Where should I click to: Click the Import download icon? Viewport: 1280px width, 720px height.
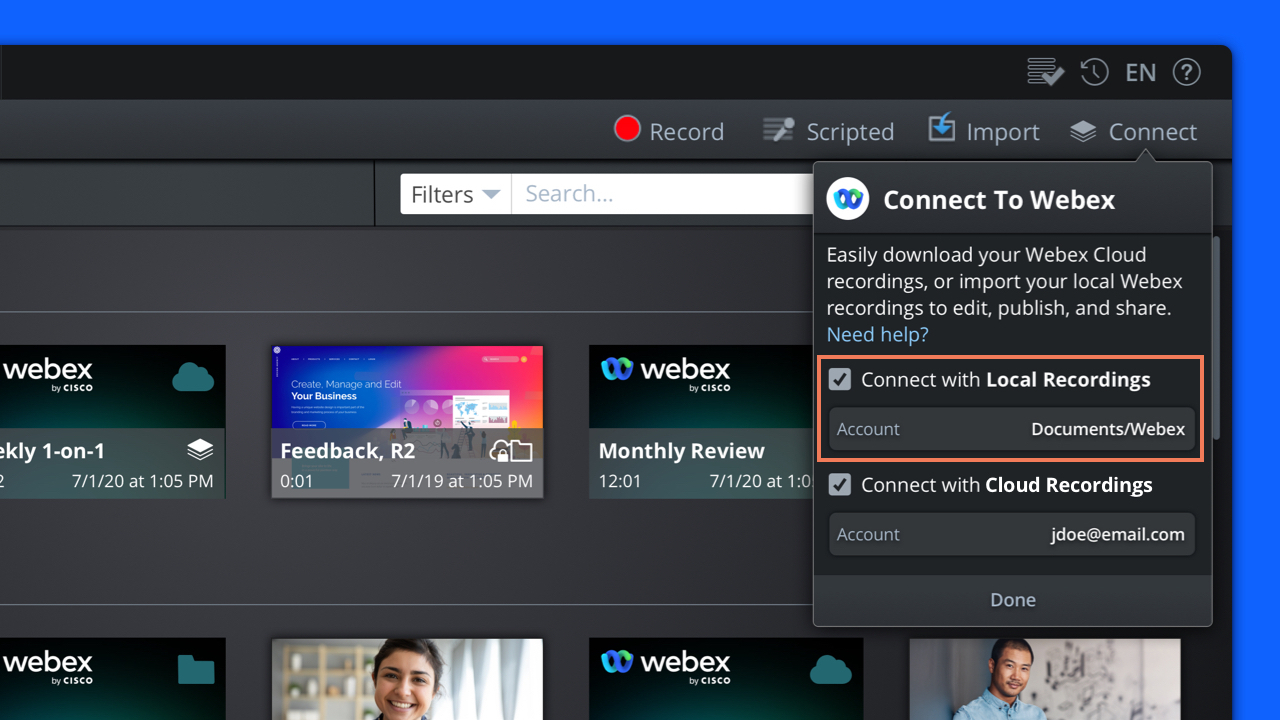pos(942,127)
